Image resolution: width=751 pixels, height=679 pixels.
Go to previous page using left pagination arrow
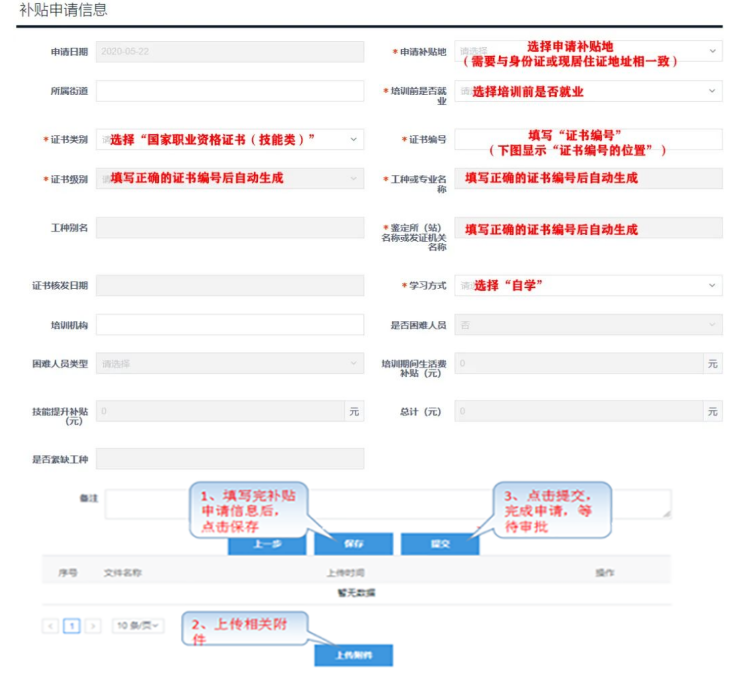50,626
